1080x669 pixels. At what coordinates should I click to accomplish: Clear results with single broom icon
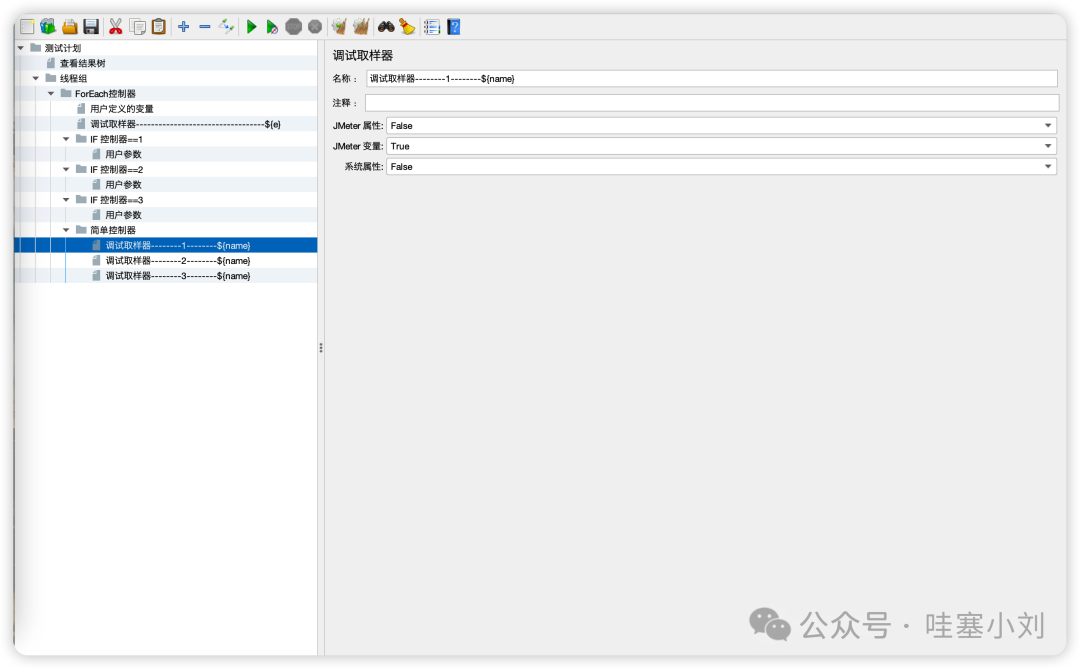tap(339, 27)
